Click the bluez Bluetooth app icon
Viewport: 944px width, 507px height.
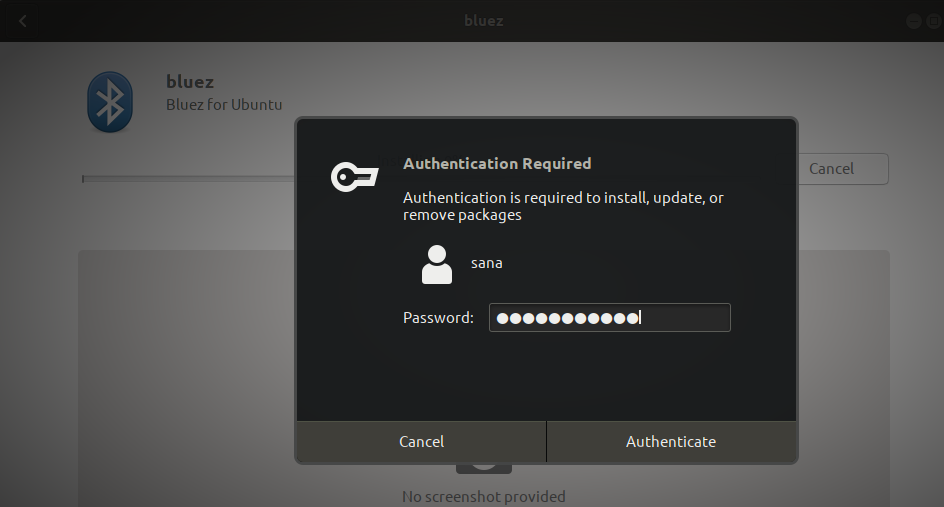point(110,102)
